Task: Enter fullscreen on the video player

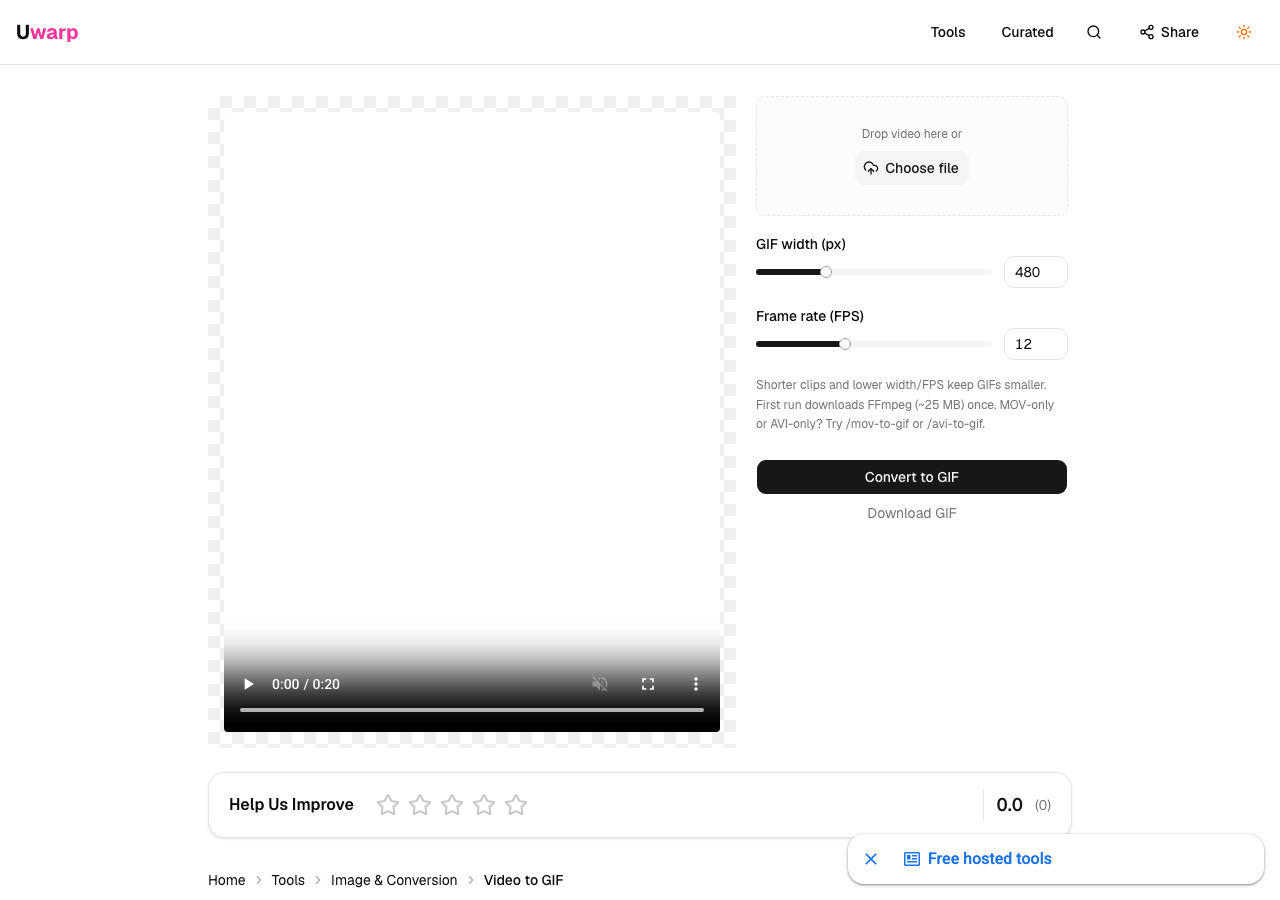Action: pyautogui.click(x=648, y=684)
